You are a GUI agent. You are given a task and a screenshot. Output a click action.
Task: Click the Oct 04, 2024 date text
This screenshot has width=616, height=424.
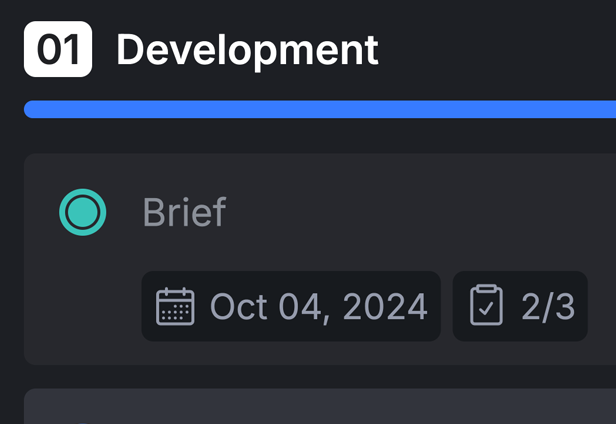point(319,307)
